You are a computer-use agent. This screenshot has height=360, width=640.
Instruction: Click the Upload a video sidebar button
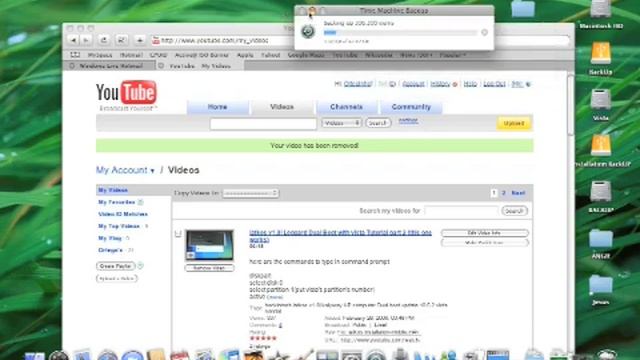[x=117, y=278]
